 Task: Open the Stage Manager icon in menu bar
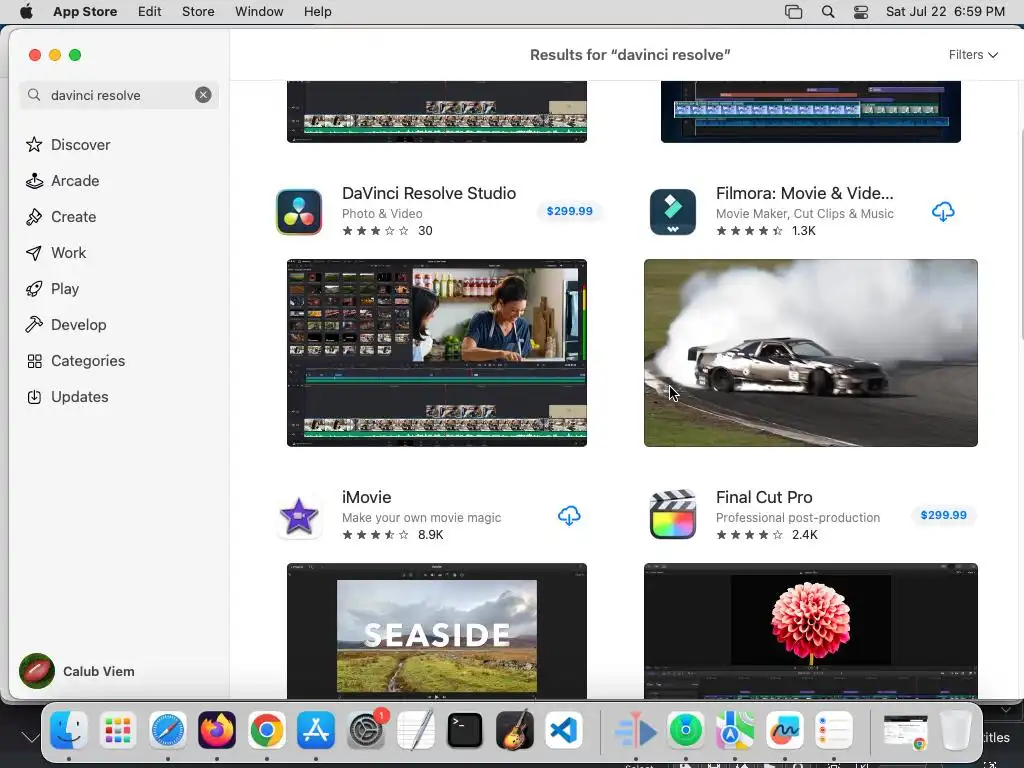pyautogui.click(x=793, y=12)
